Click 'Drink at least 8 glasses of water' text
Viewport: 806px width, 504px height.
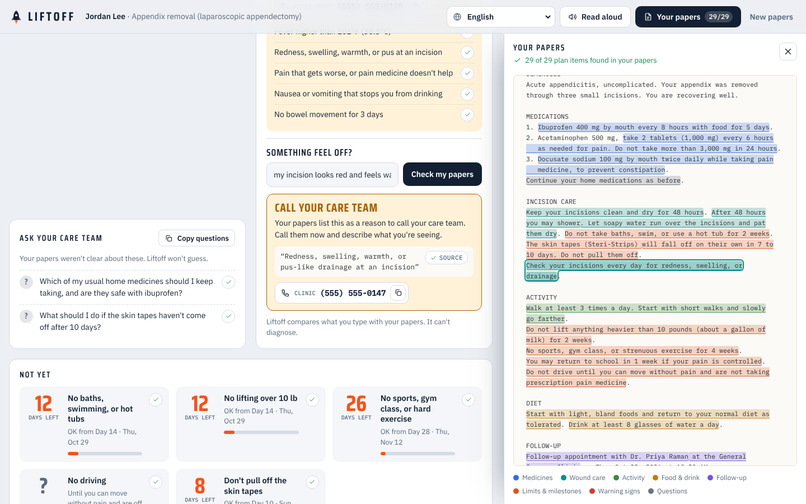tap(644, 425)
